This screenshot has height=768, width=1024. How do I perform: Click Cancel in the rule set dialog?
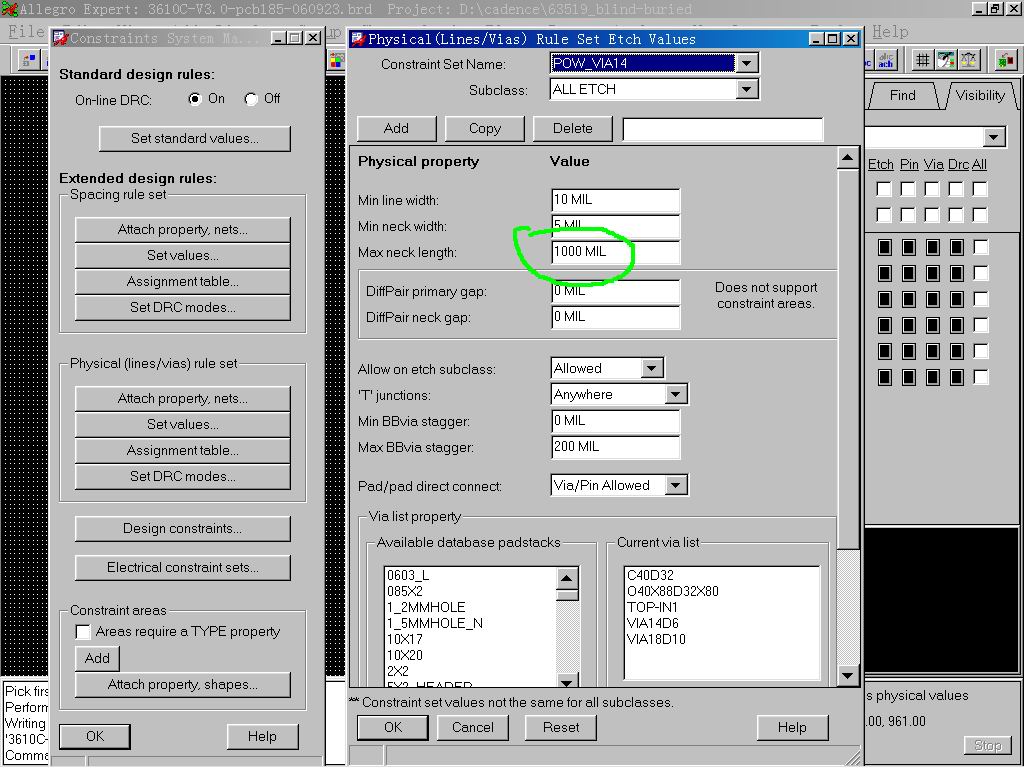473,728
